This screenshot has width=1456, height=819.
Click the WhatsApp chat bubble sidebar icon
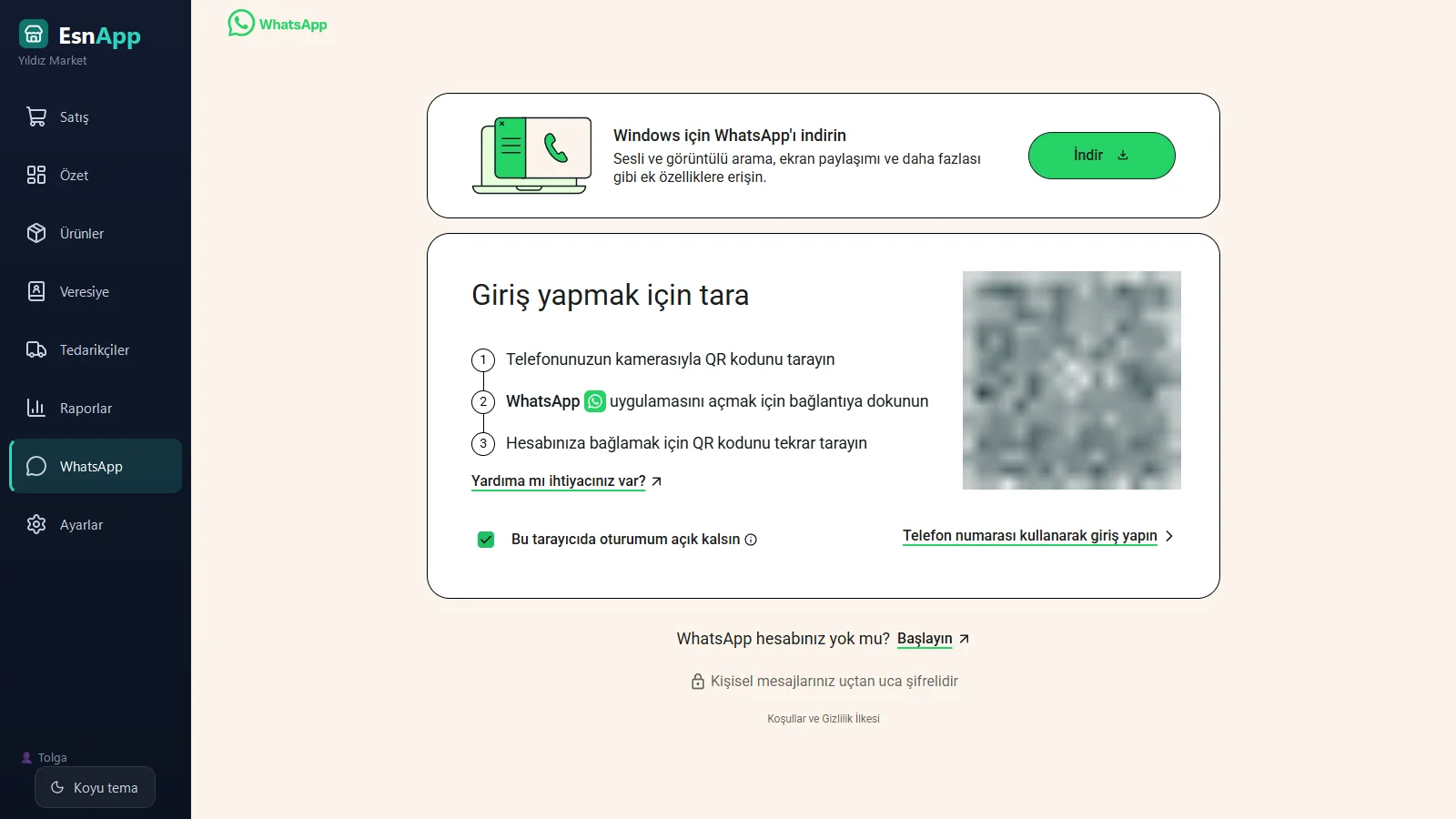(x=36, y=466)
